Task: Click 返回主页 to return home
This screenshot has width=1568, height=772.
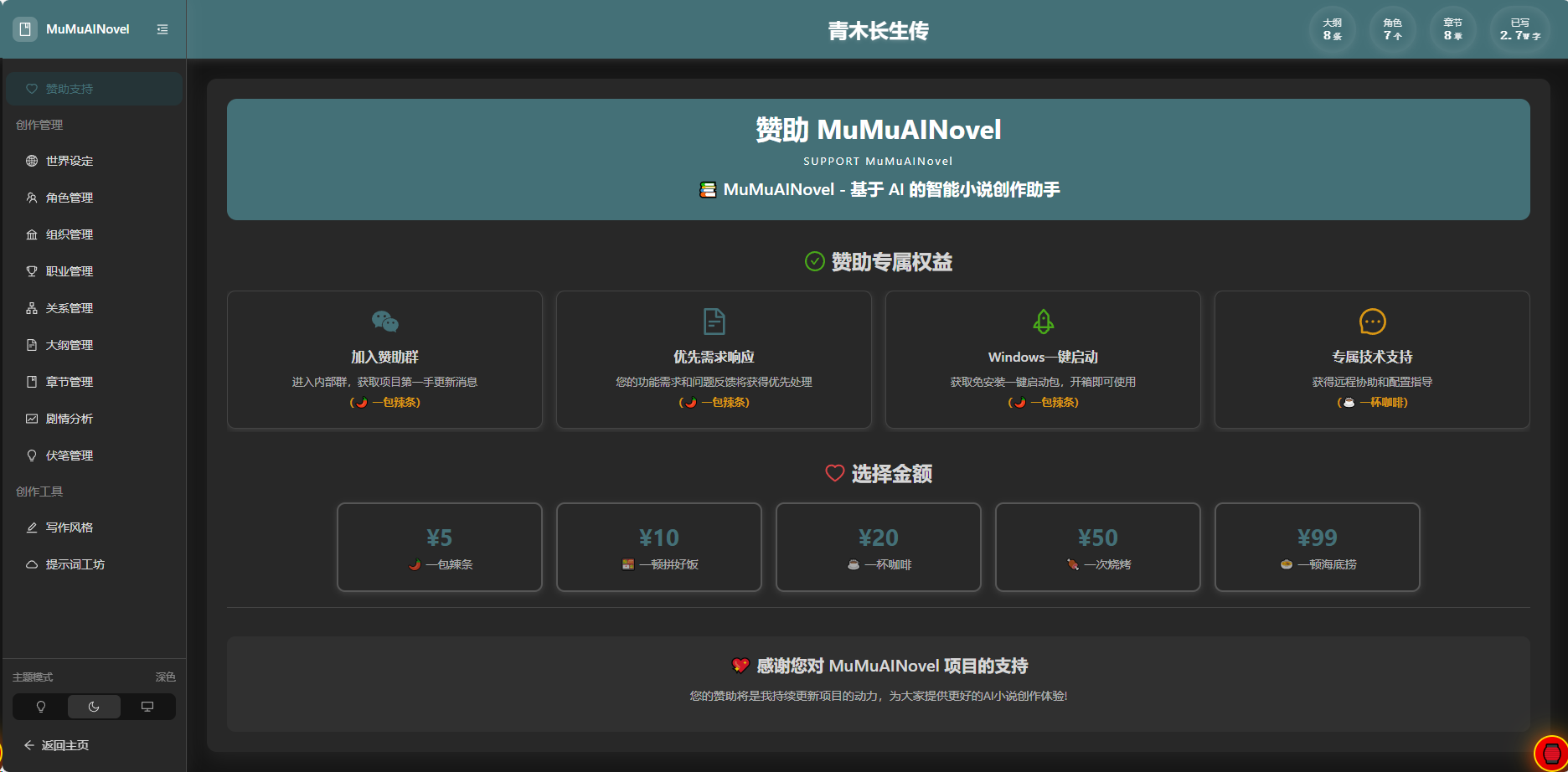Action: (65, 745)
